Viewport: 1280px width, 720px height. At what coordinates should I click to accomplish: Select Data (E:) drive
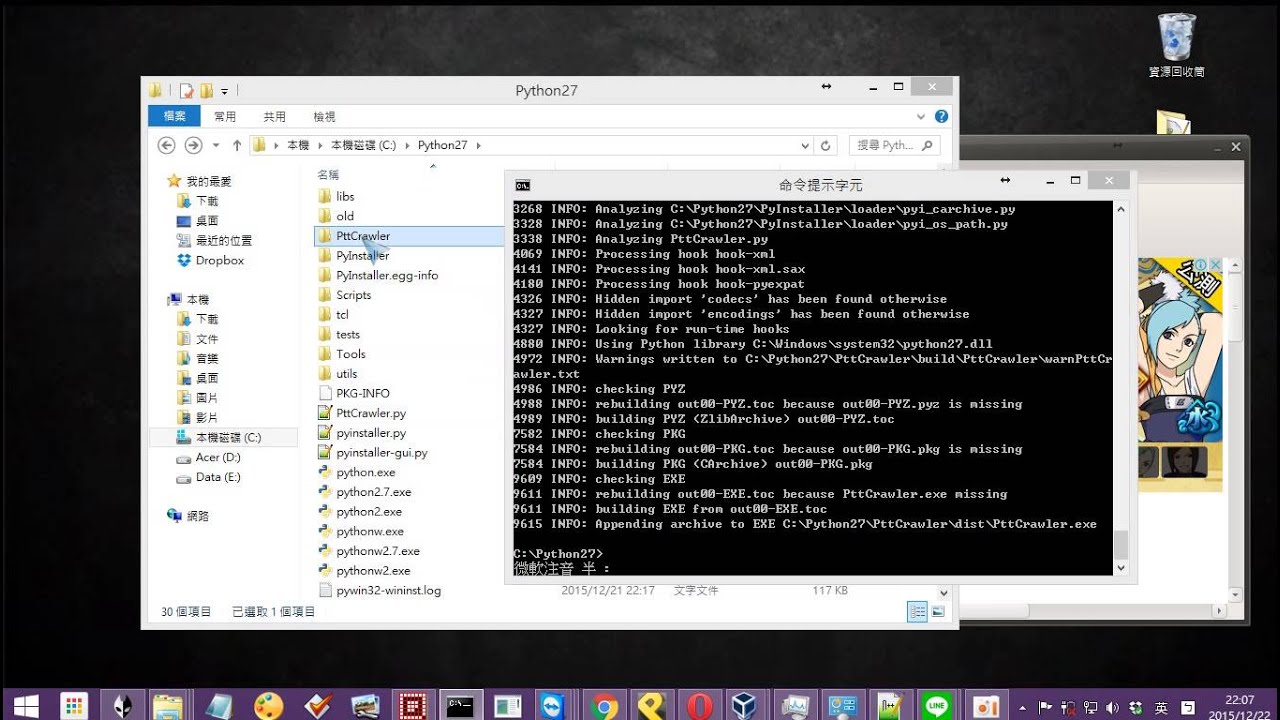pyautogui.click(x=209, y=477)
